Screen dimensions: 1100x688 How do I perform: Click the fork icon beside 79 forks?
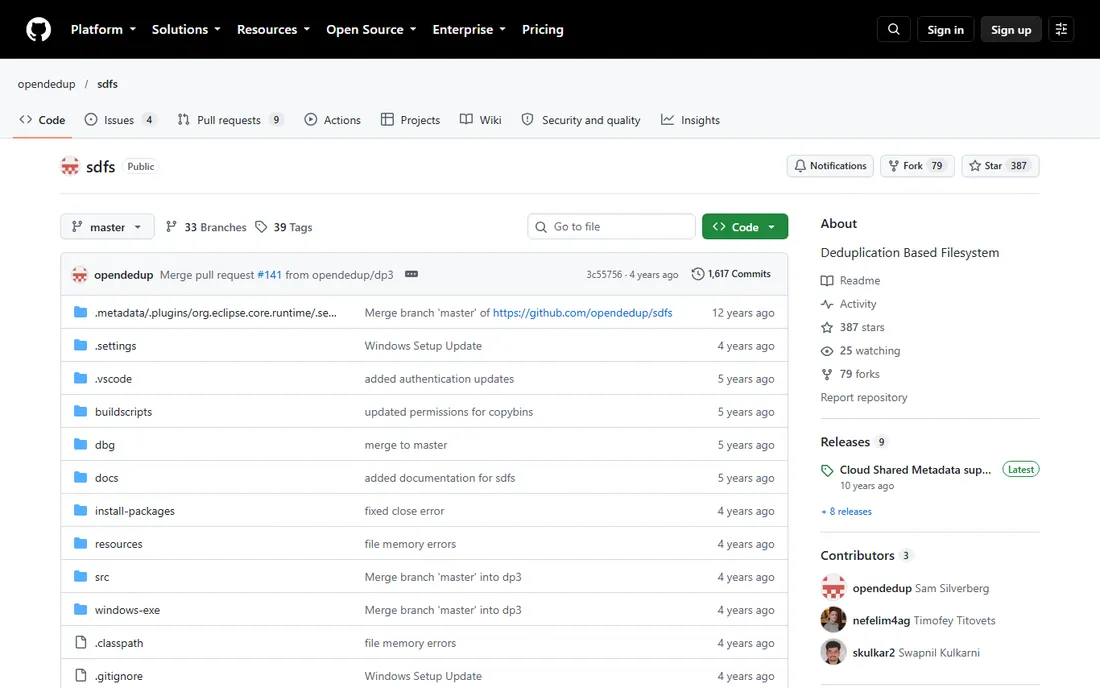pyautogui.click(x=827, y=374)
